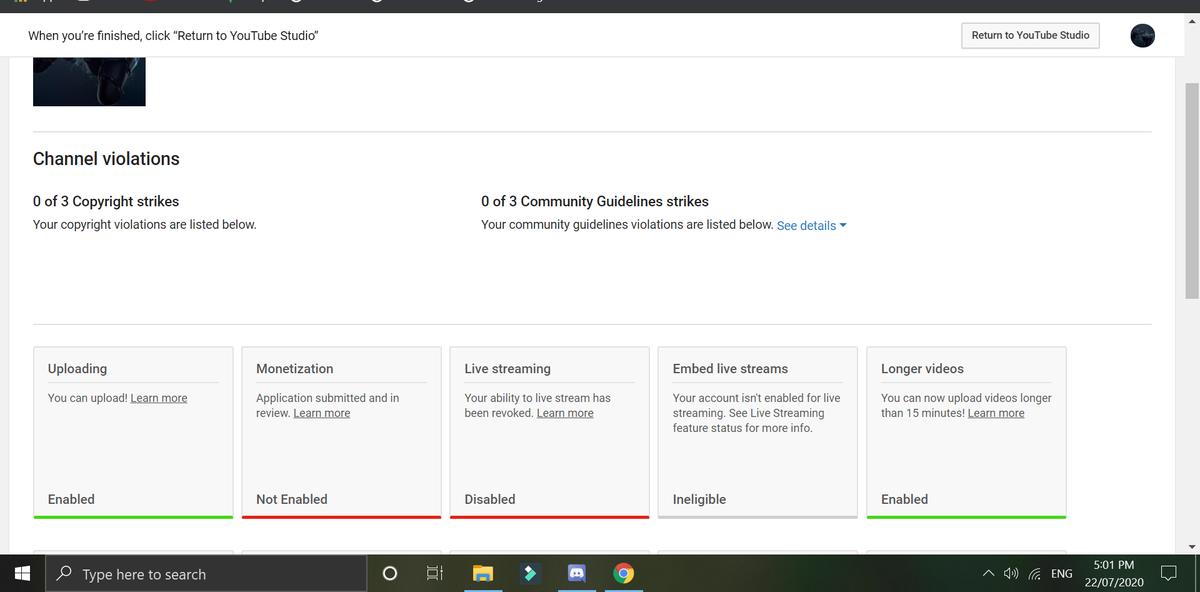Click the channel banner thumbnail image
This screenshot has height=592, width=1200.
pyautogui.click(x=89, y=82)
